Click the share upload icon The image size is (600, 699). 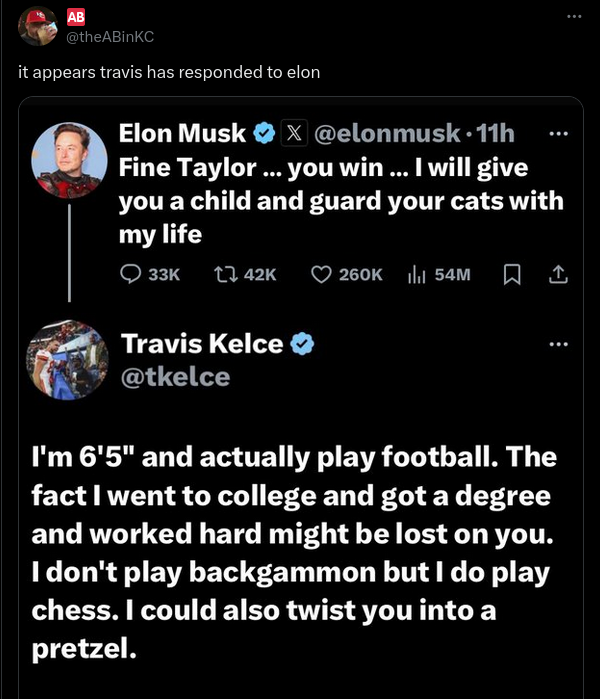[x=559, y=273]
